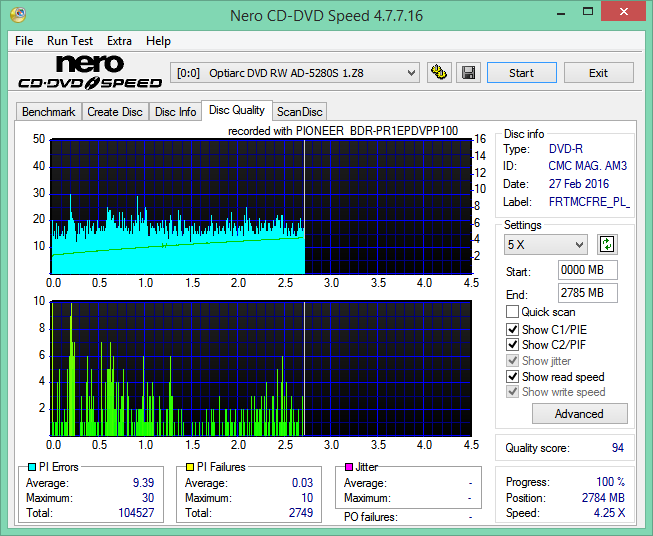
Task: Click the Nero CD-DVD Speed logo
Action: [x=90, y=72]
